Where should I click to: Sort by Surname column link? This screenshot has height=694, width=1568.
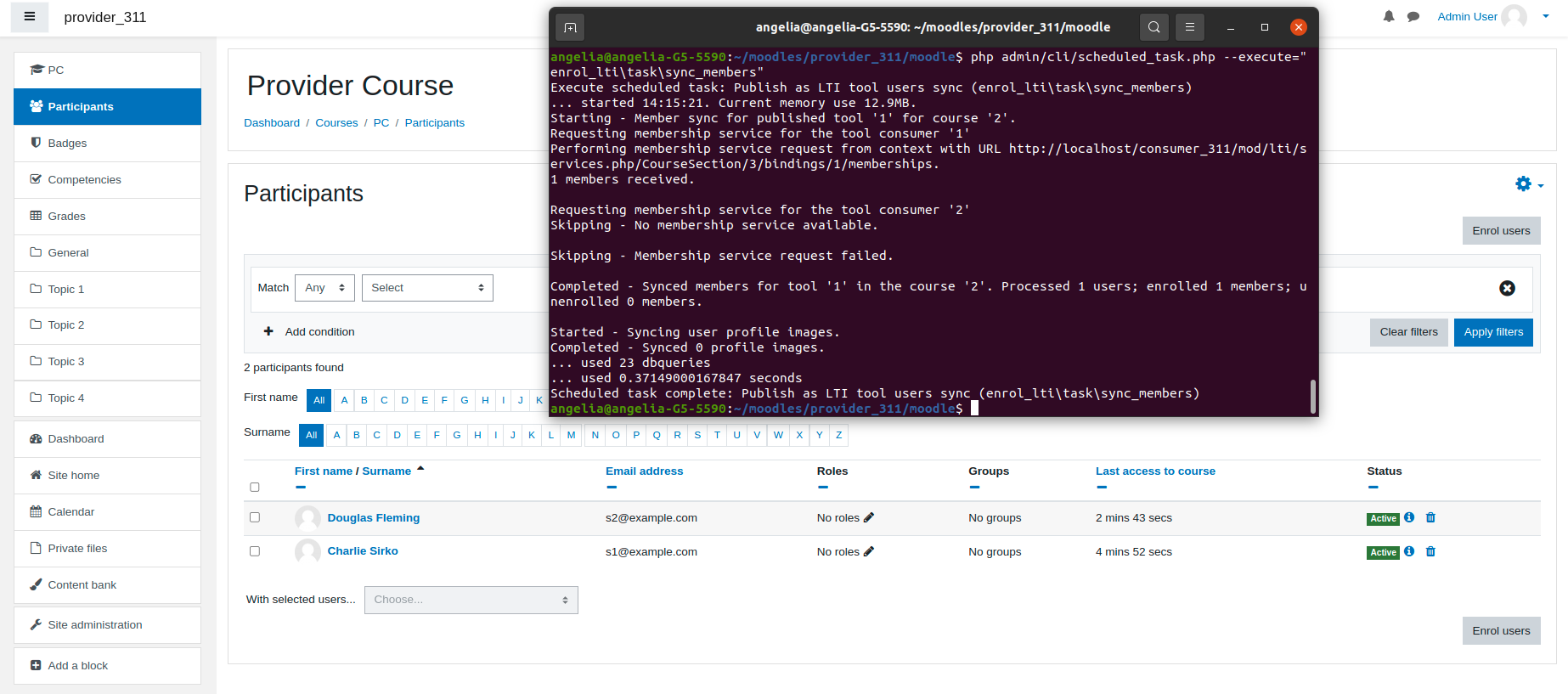pos(386,471)
